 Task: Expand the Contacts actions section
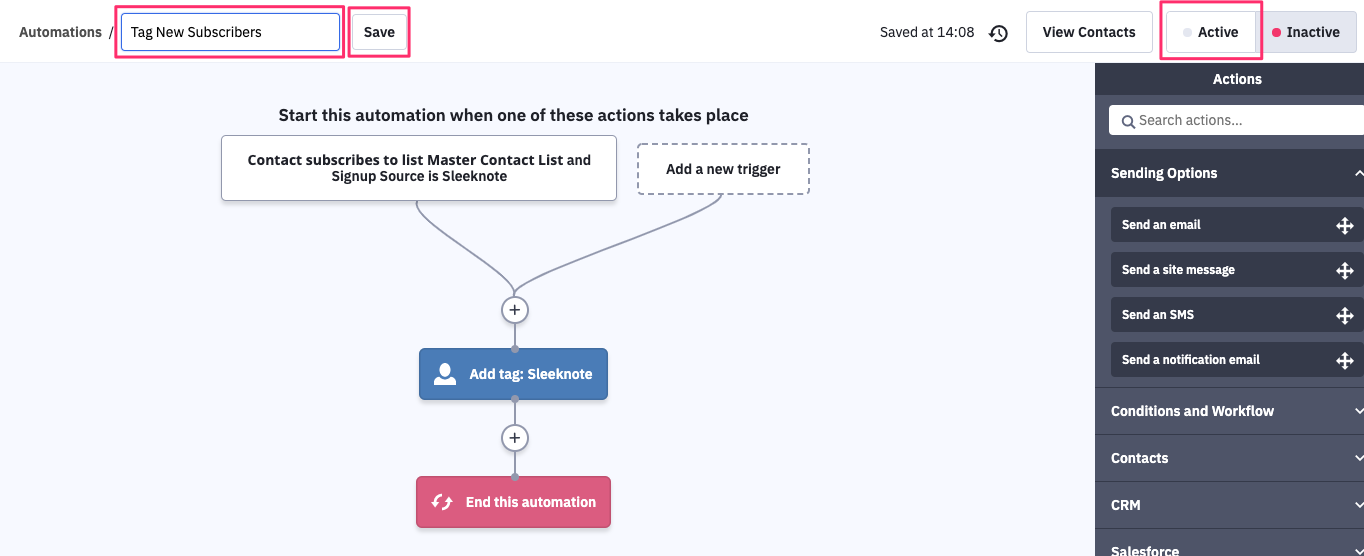pos(1357,458)
